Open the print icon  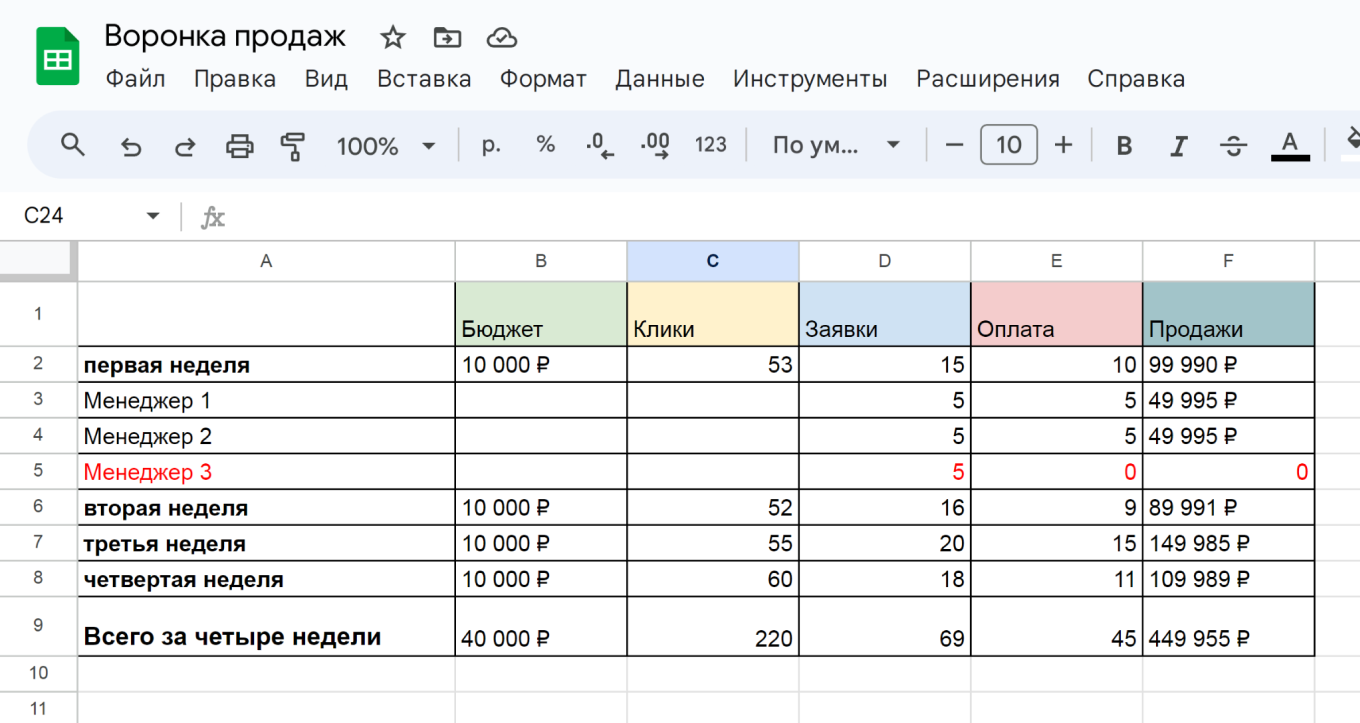pyautogui.click(x=238, y=144)
